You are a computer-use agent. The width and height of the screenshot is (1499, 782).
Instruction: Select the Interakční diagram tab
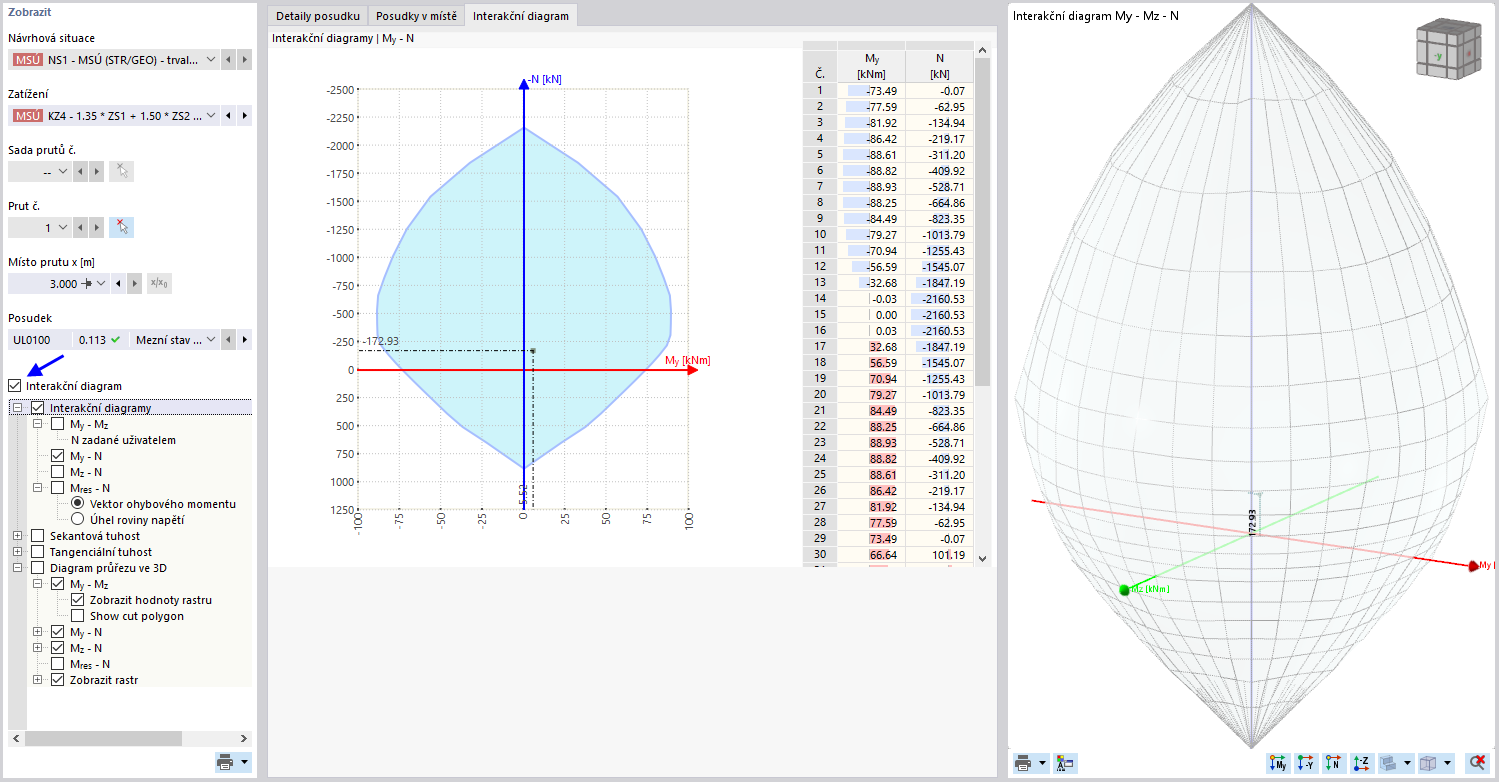521,16
